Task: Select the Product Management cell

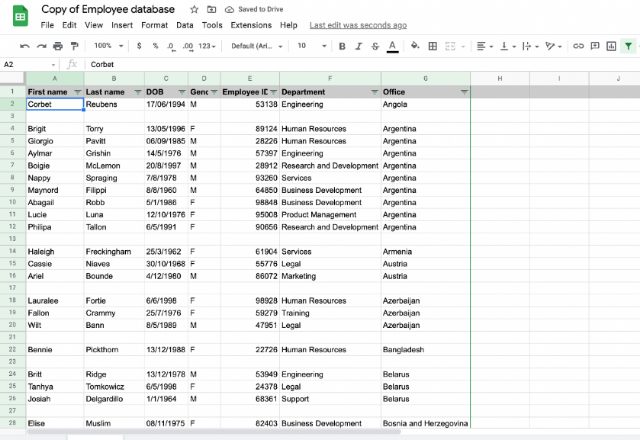Action: pos(330,214)
